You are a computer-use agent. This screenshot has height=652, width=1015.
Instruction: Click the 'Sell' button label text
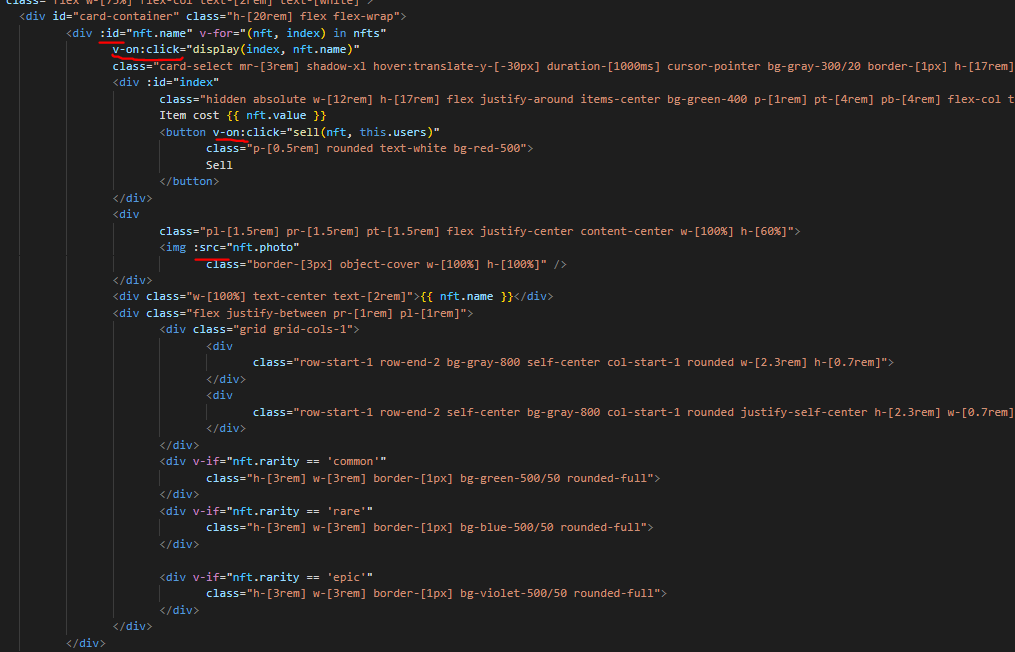pos(219,165)
